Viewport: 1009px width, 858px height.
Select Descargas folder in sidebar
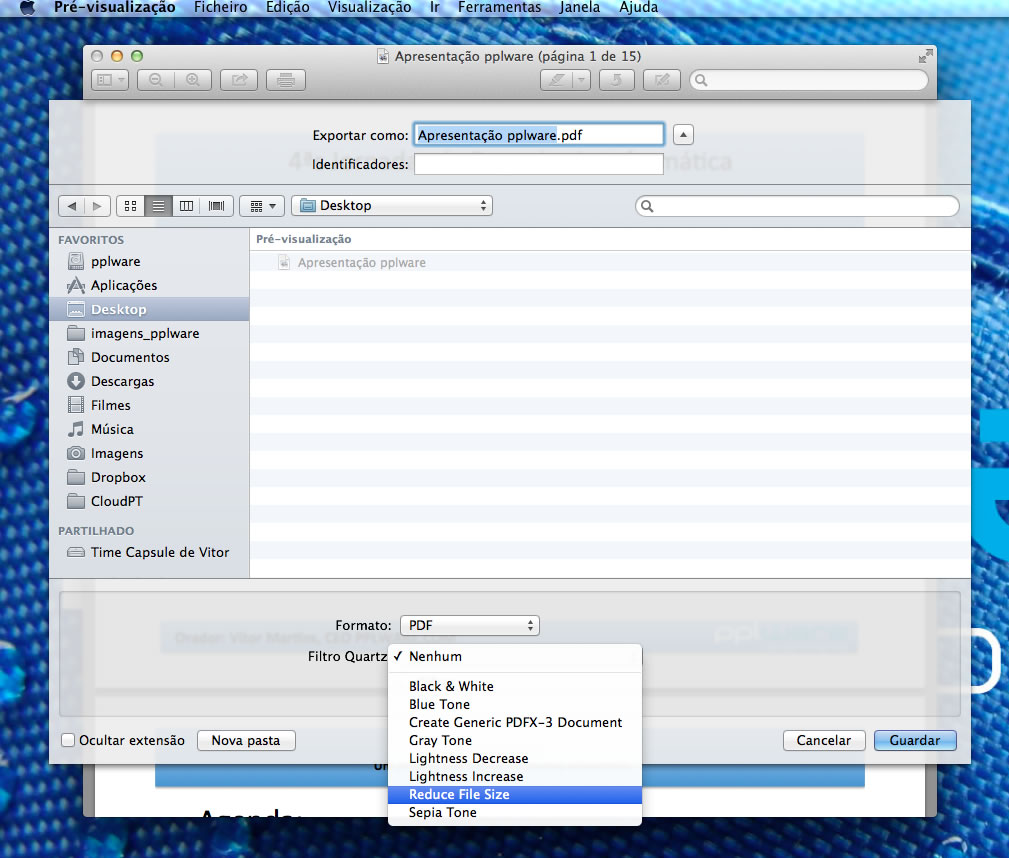pyautogui.click(x=122, y=381)
